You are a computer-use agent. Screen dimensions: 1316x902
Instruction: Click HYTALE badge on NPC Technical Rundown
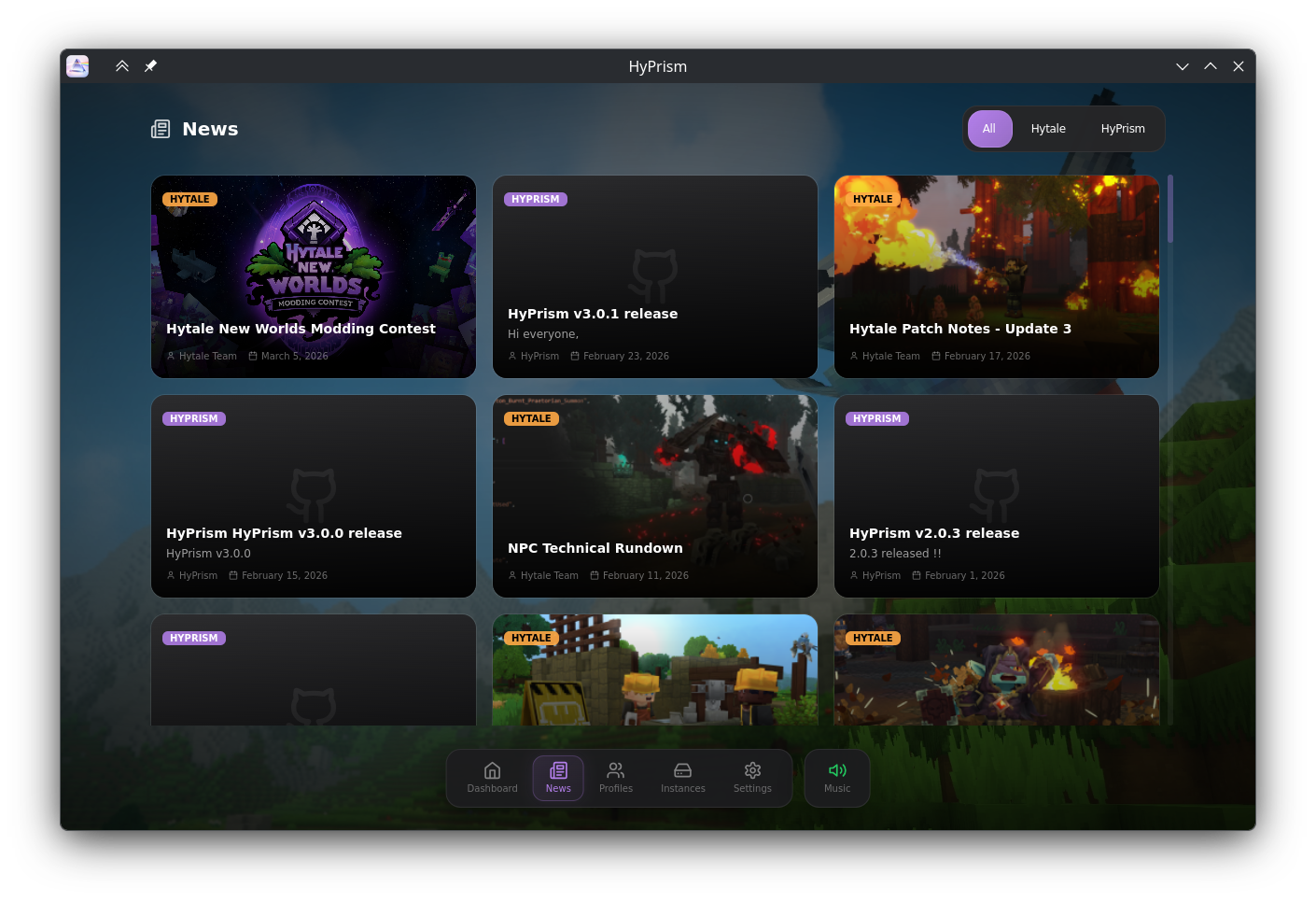(531, 418)
